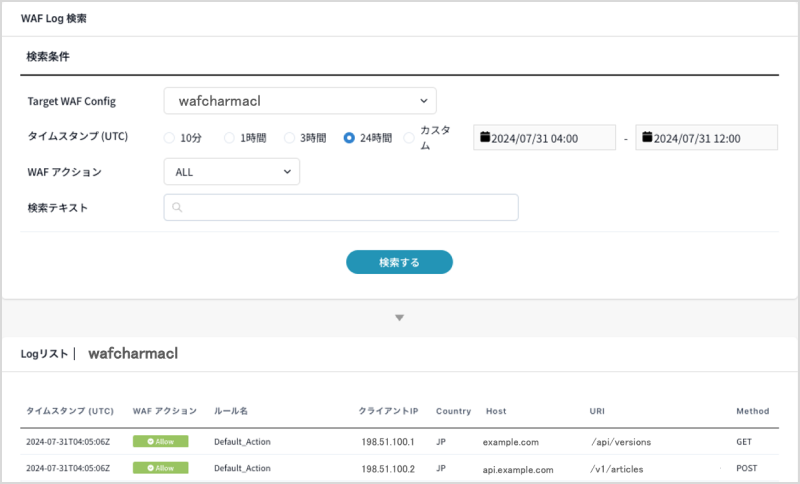Click the Logリスト heading
The image size is (800, 484).
(44, 353)
